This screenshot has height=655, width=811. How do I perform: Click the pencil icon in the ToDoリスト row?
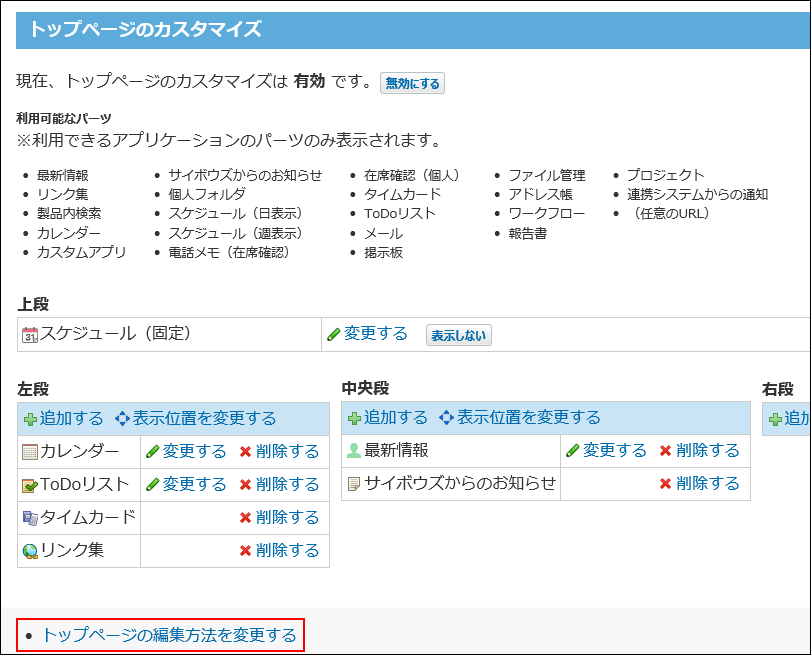[x=153, y=485]
